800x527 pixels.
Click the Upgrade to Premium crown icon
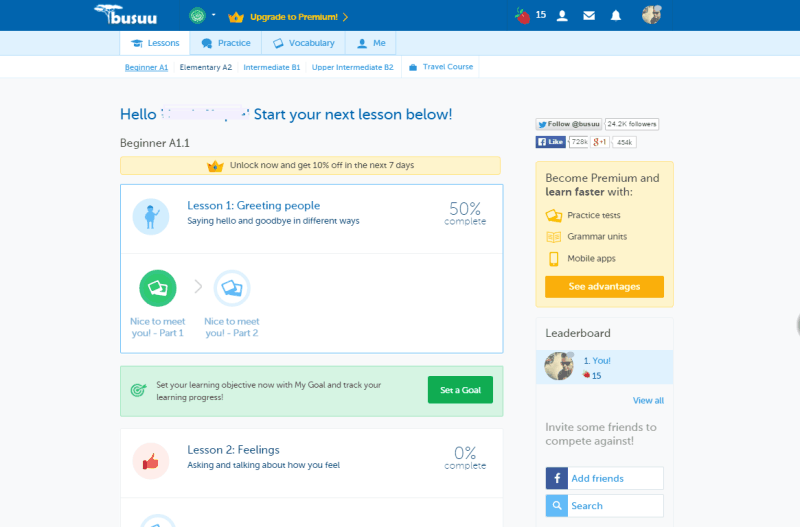click(x=236, y=17)
